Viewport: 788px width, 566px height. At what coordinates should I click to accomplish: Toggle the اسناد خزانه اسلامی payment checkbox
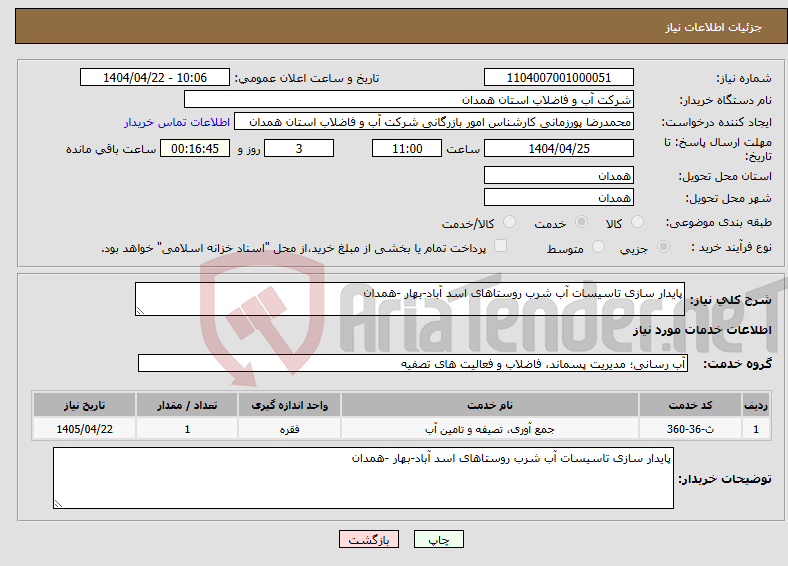[x=501, y=246]
